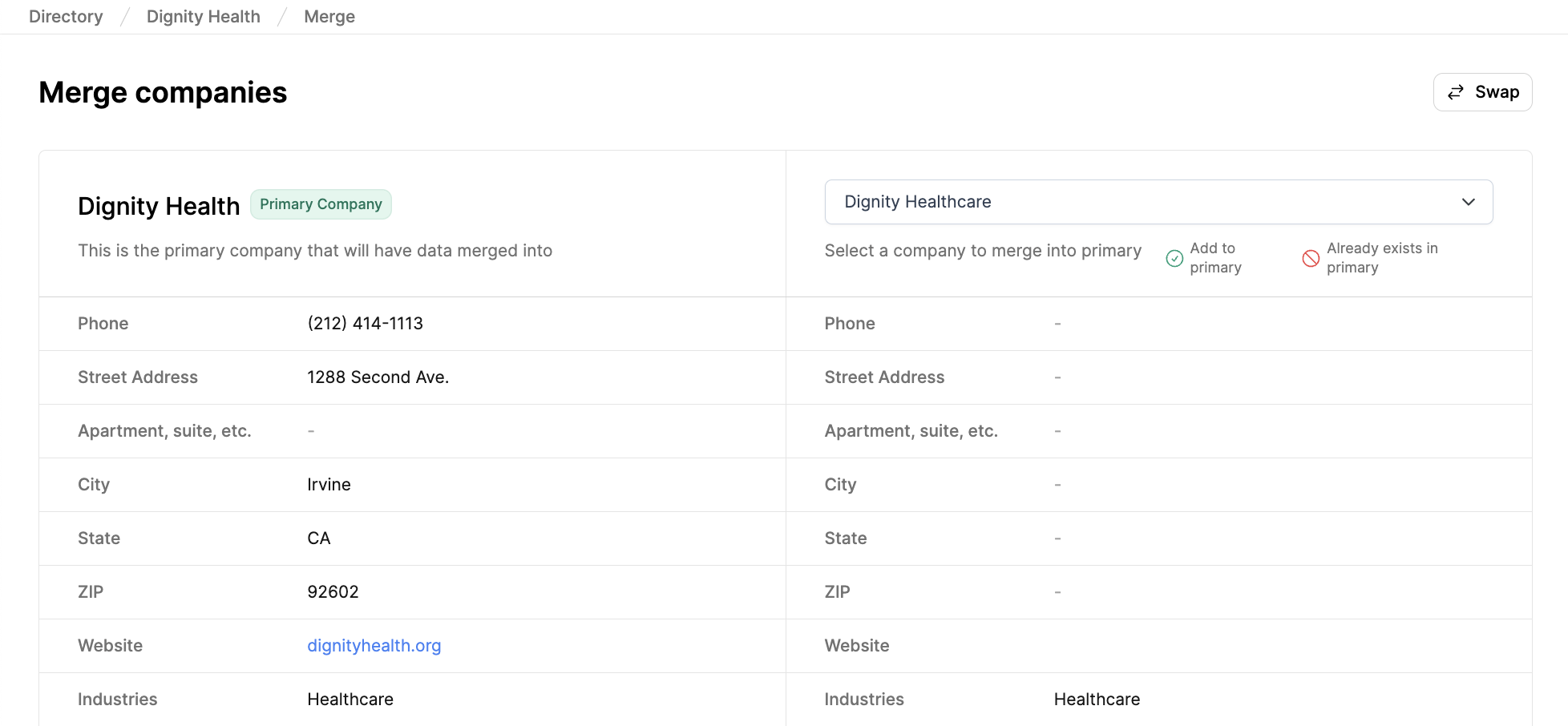Viewport: 1568px width, 726px height.
Task: Click primary Apartment, suite, etc. label
Action: pos(164,430)
